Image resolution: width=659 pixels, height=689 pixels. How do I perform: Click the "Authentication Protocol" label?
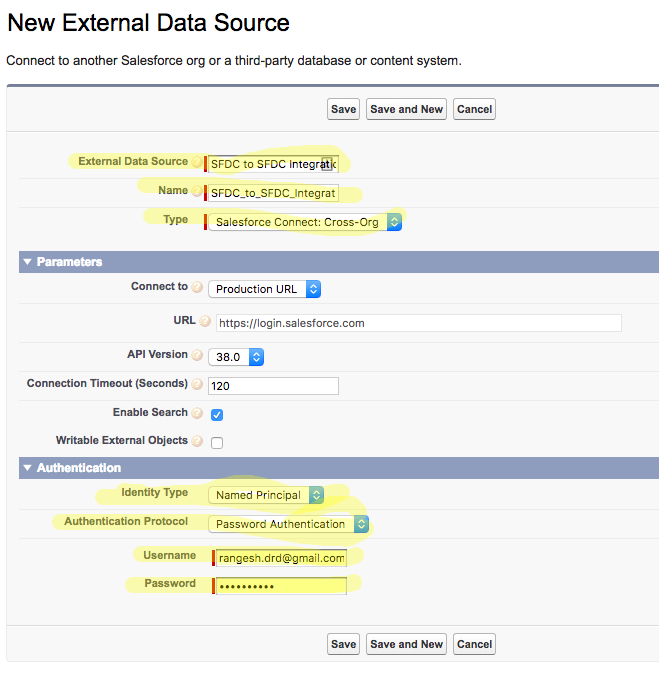point(126,522)
